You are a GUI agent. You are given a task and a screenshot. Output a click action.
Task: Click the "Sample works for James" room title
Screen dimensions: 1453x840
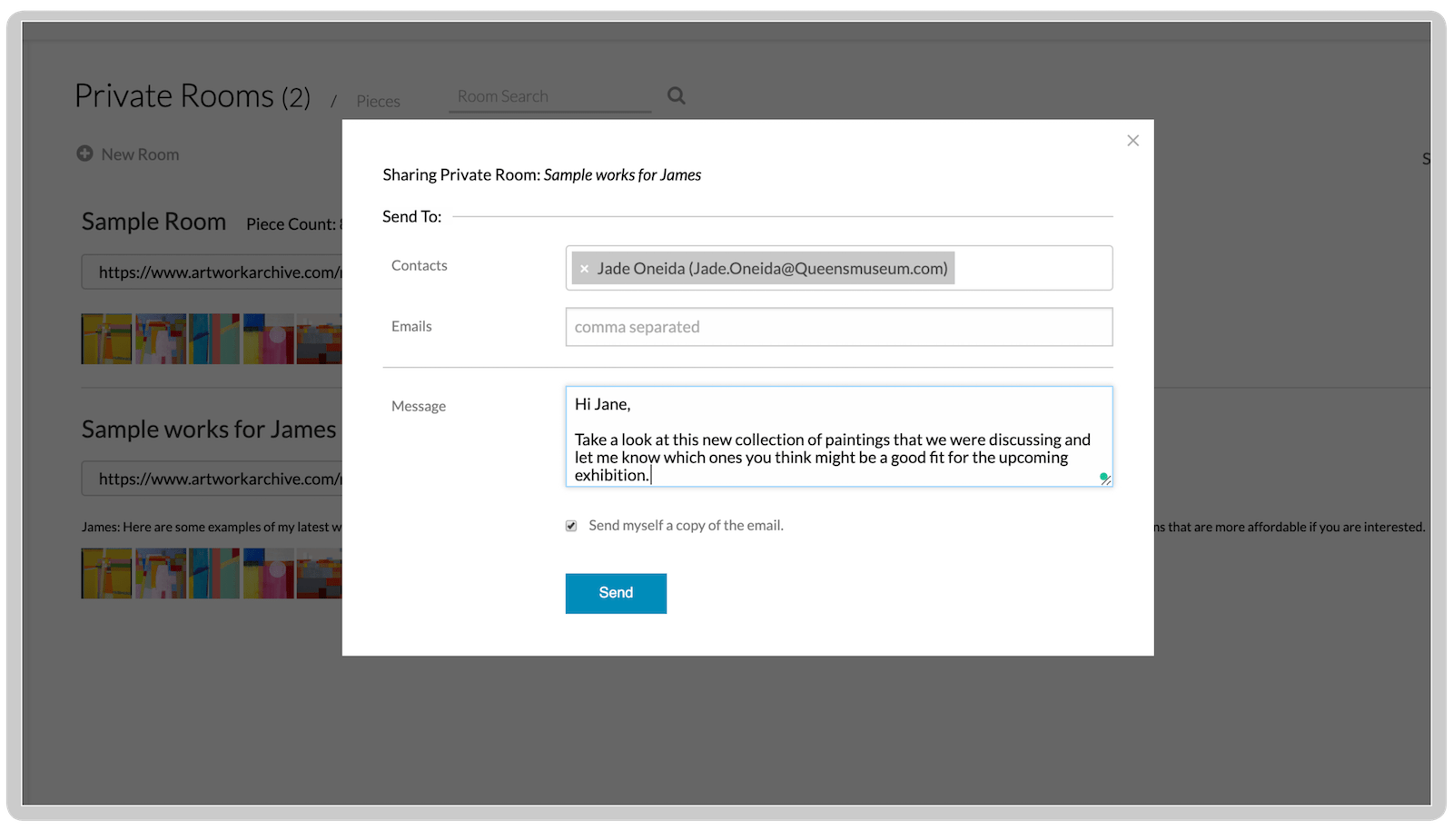pyautogui.click(x=208, y=429)
